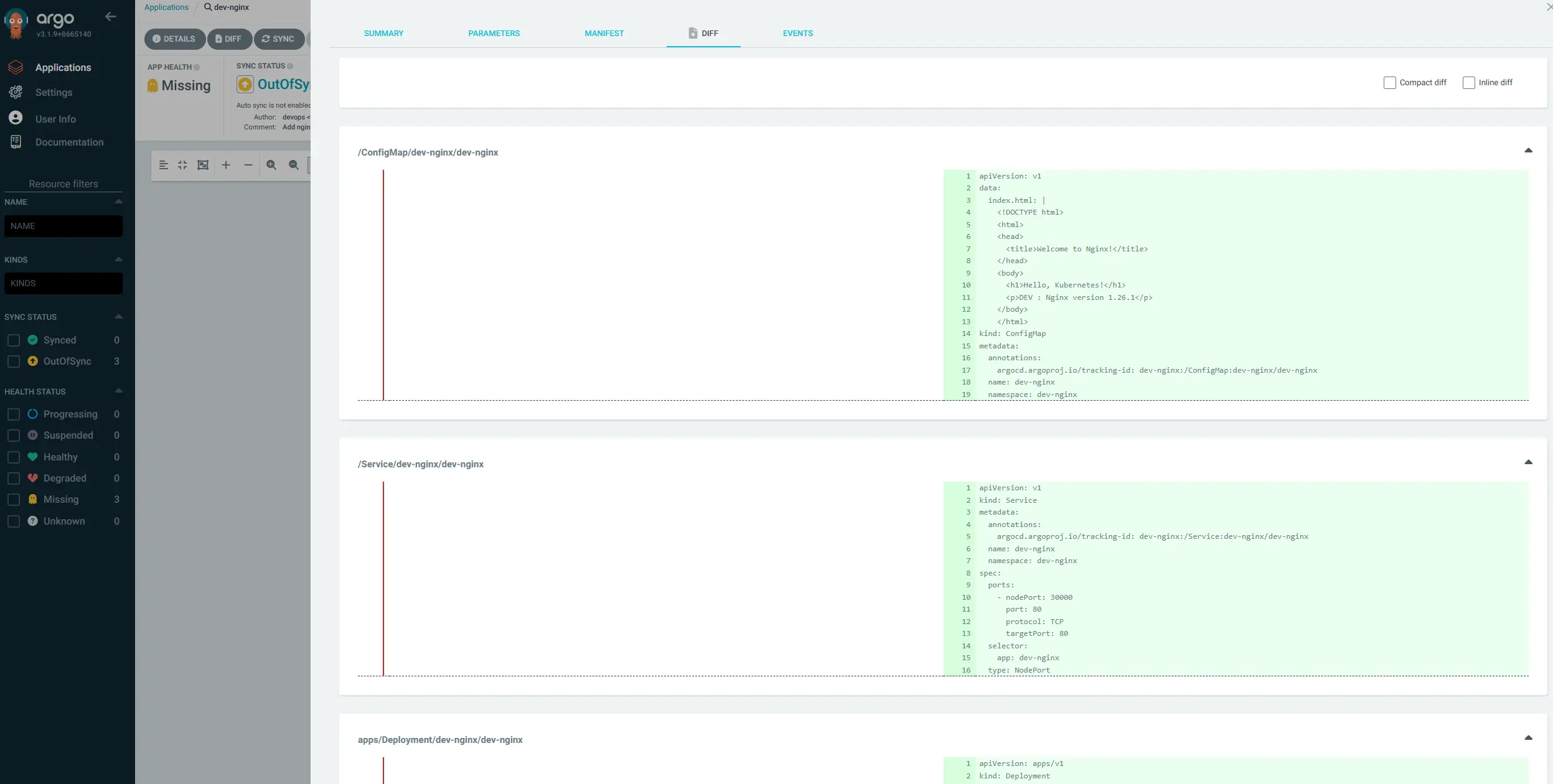This screenshot has height=784, width=1553.
Task: Collapse the ConfigMap dev-nginx diff section
Action: point(1528,151)
